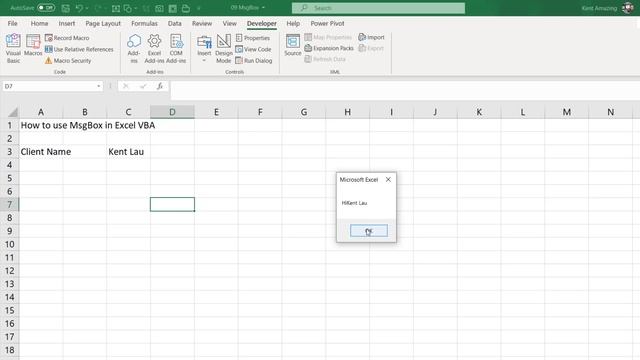Screen dimensions: 640x360
Task: Switch to the Page Layout tab
Action: pos(103,24)
